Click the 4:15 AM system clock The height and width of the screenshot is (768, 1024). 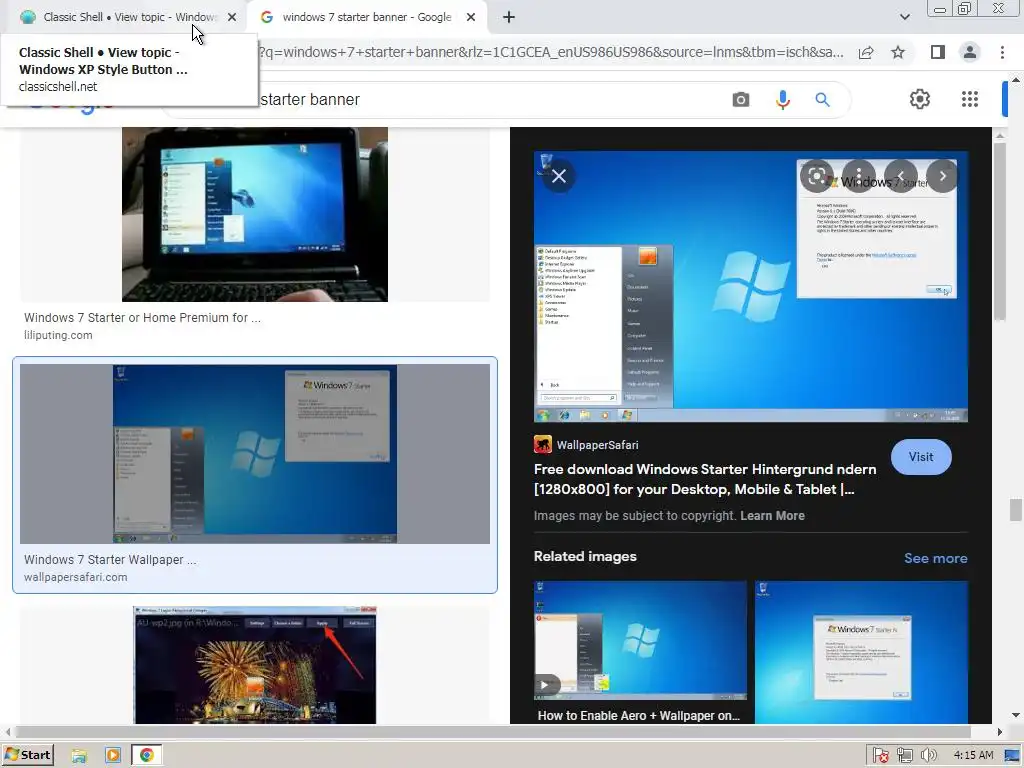(972, 756)
